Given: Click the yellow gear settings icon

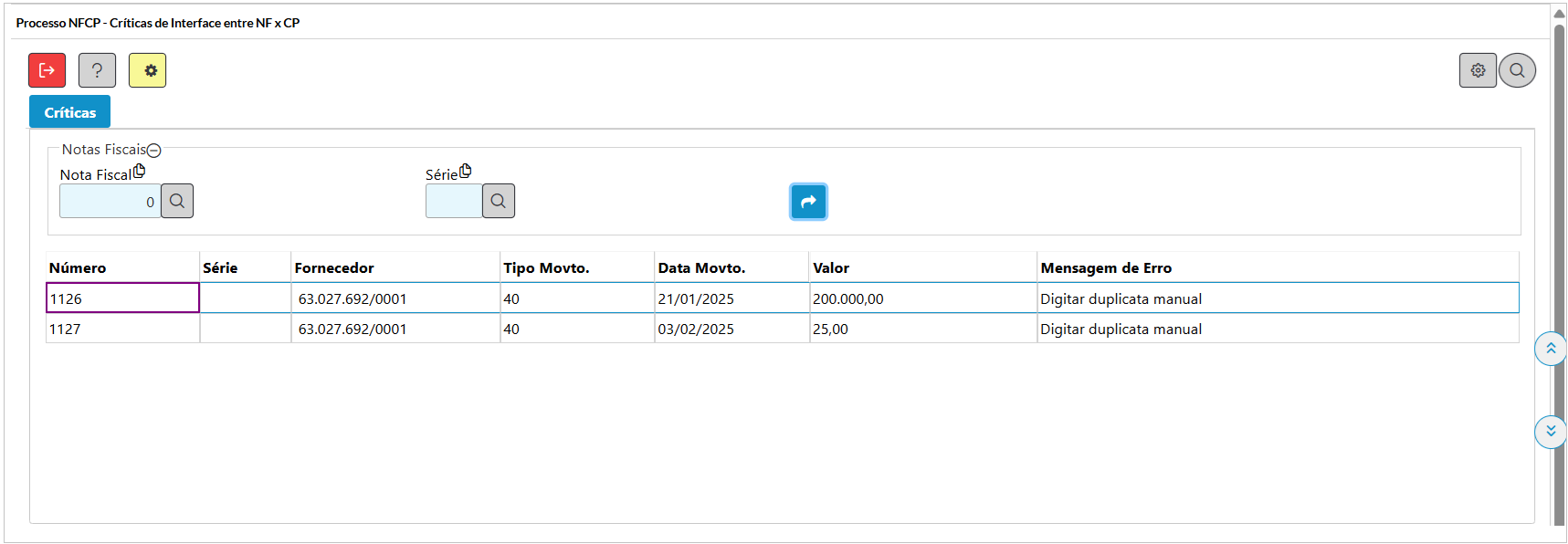Looking at the screenshot, I should click(x=147, y=70).
